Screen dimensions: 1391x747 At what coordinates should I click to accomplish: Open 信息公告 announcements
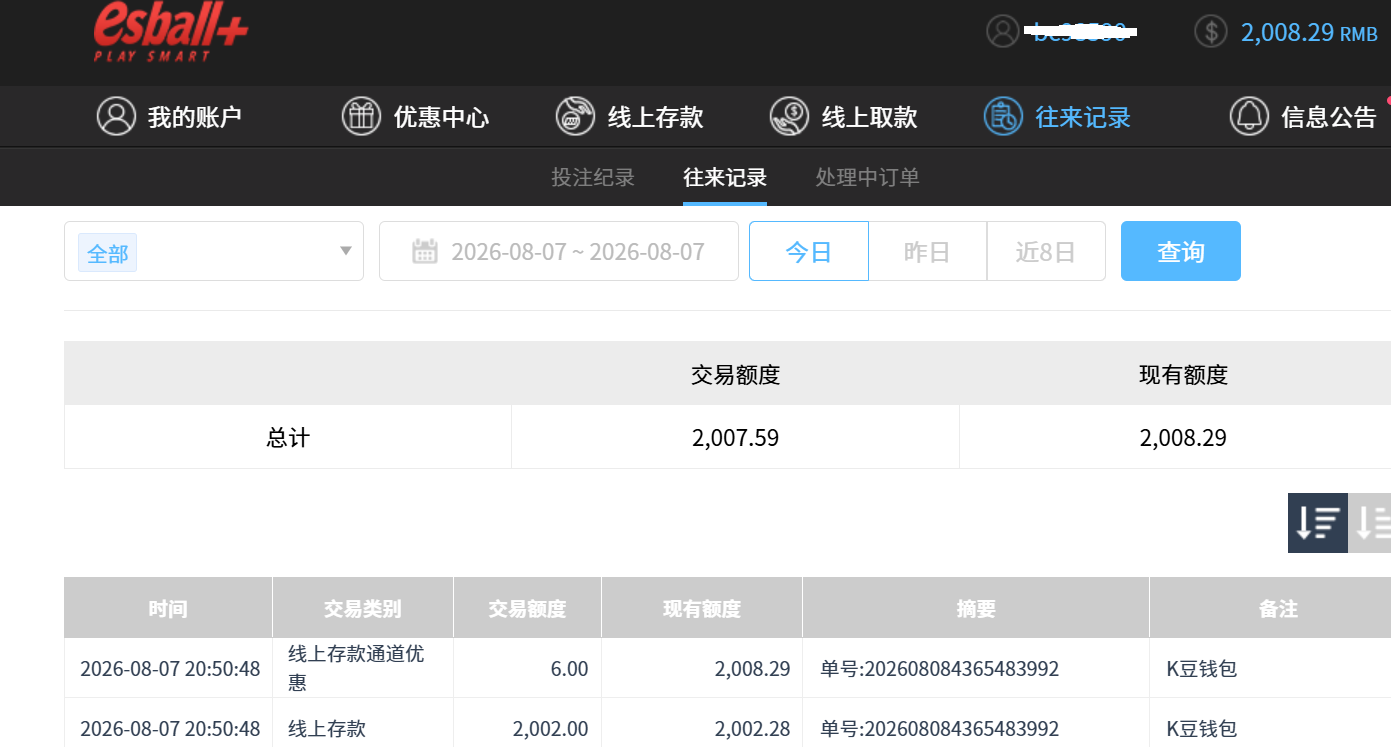click(1303, 117)
